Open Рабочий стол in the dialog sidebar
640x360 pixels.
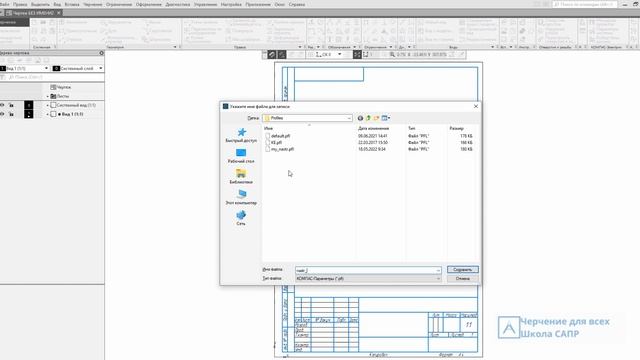(241, 156)
